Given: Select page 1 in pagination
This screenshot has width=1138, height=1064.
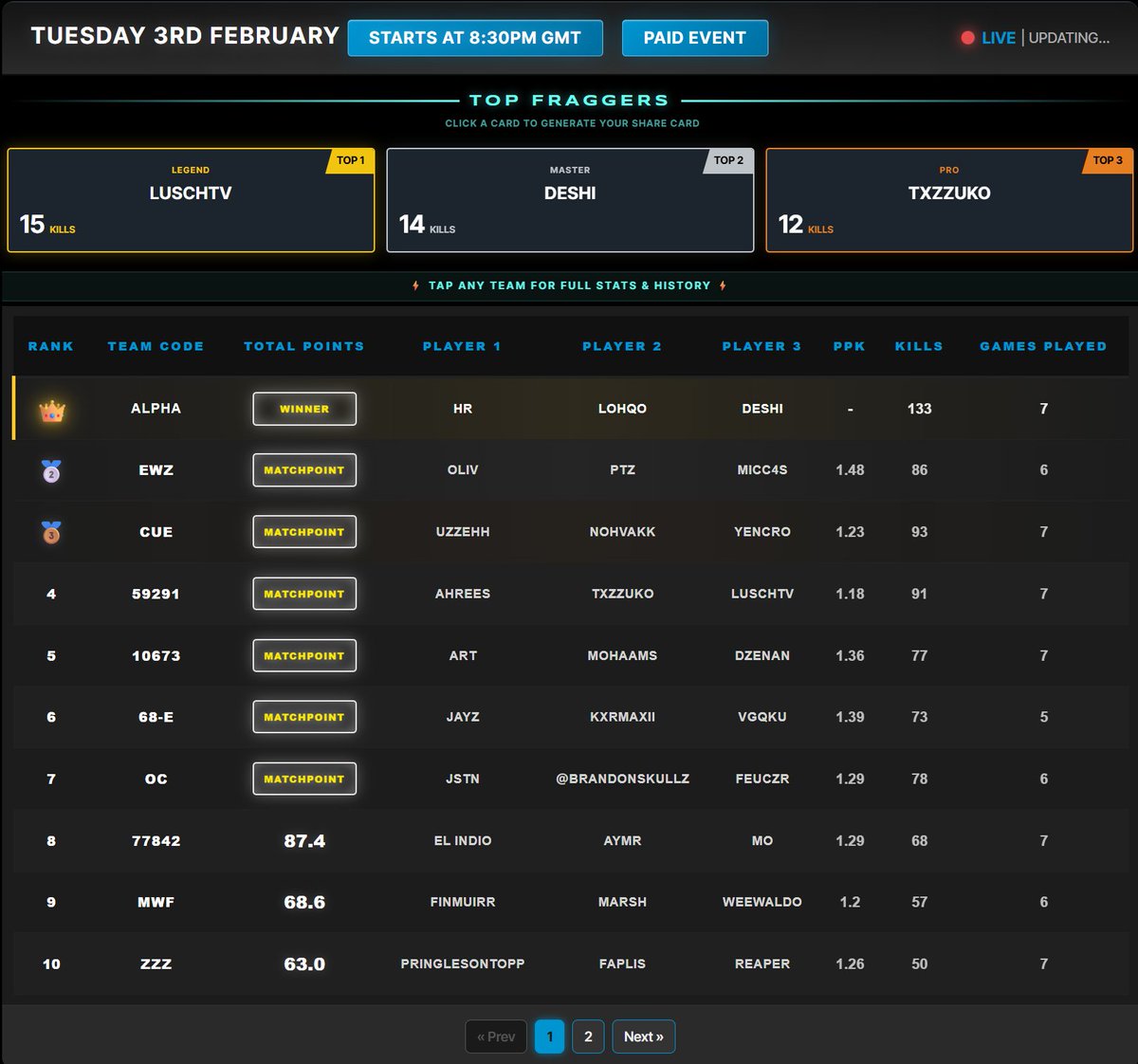Looking at the screenshot, I should pyautogui.click(x=549, y=1036).
